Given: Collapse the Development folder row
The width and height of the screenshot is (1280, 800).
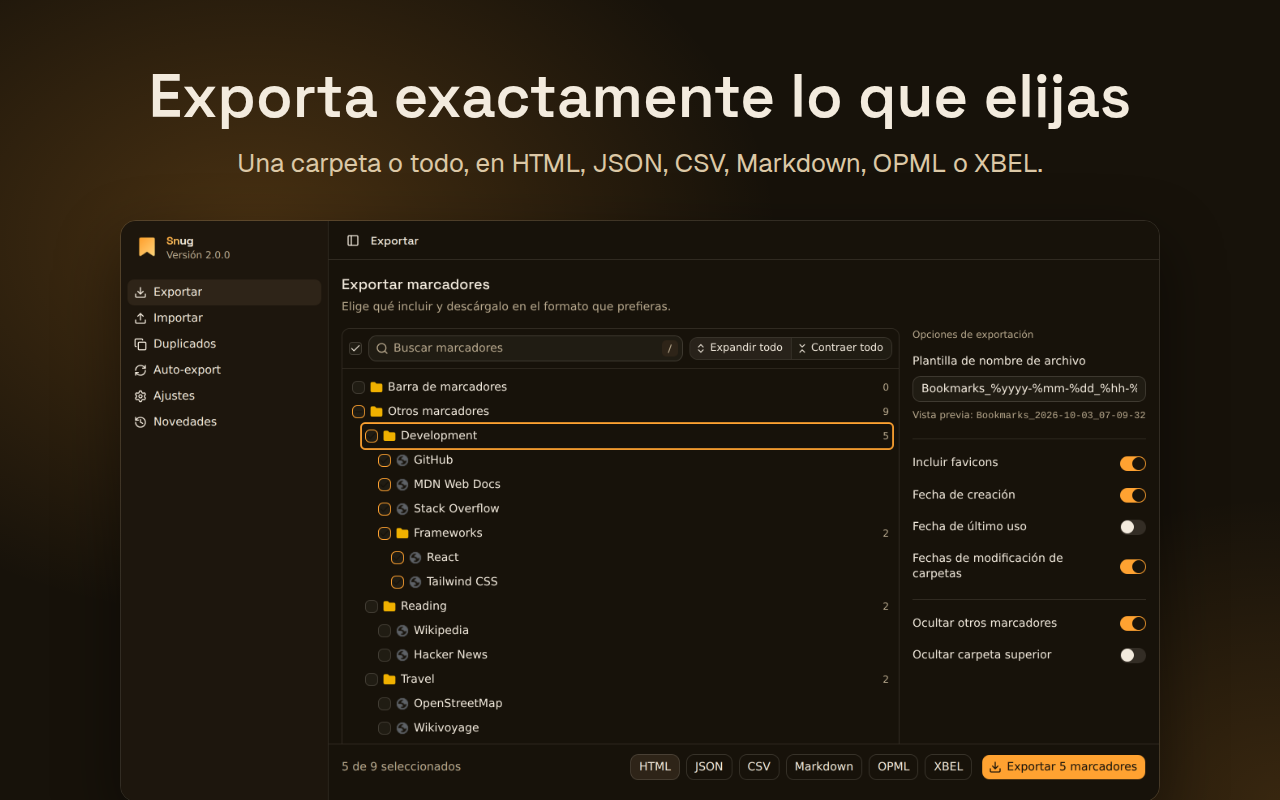Looking at the screenshot, I should [x=627, y=436].
